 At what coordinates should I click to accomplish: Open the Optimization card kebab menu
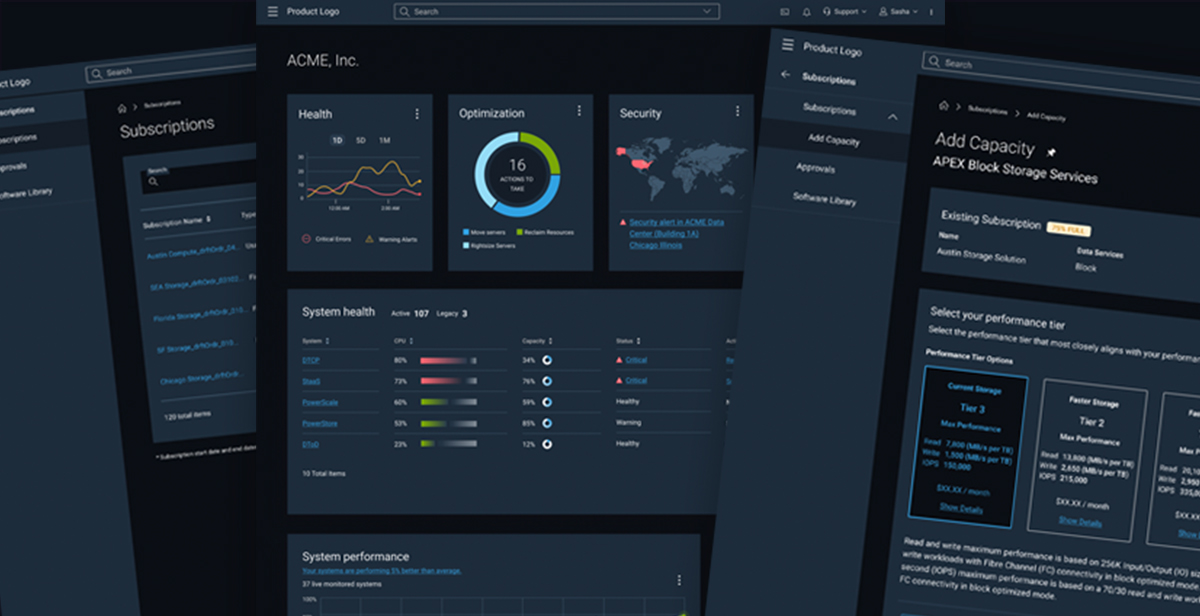pos(578,111)
